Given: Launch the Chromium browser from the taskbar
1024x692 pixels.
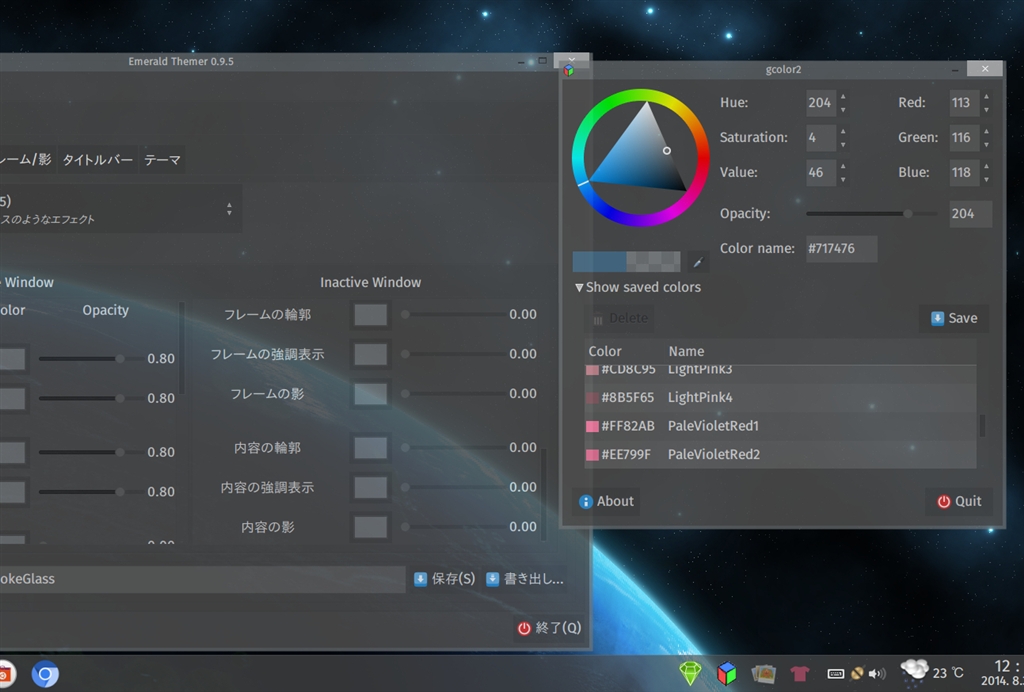Looking at the screenshot, I should pos(45,674).
